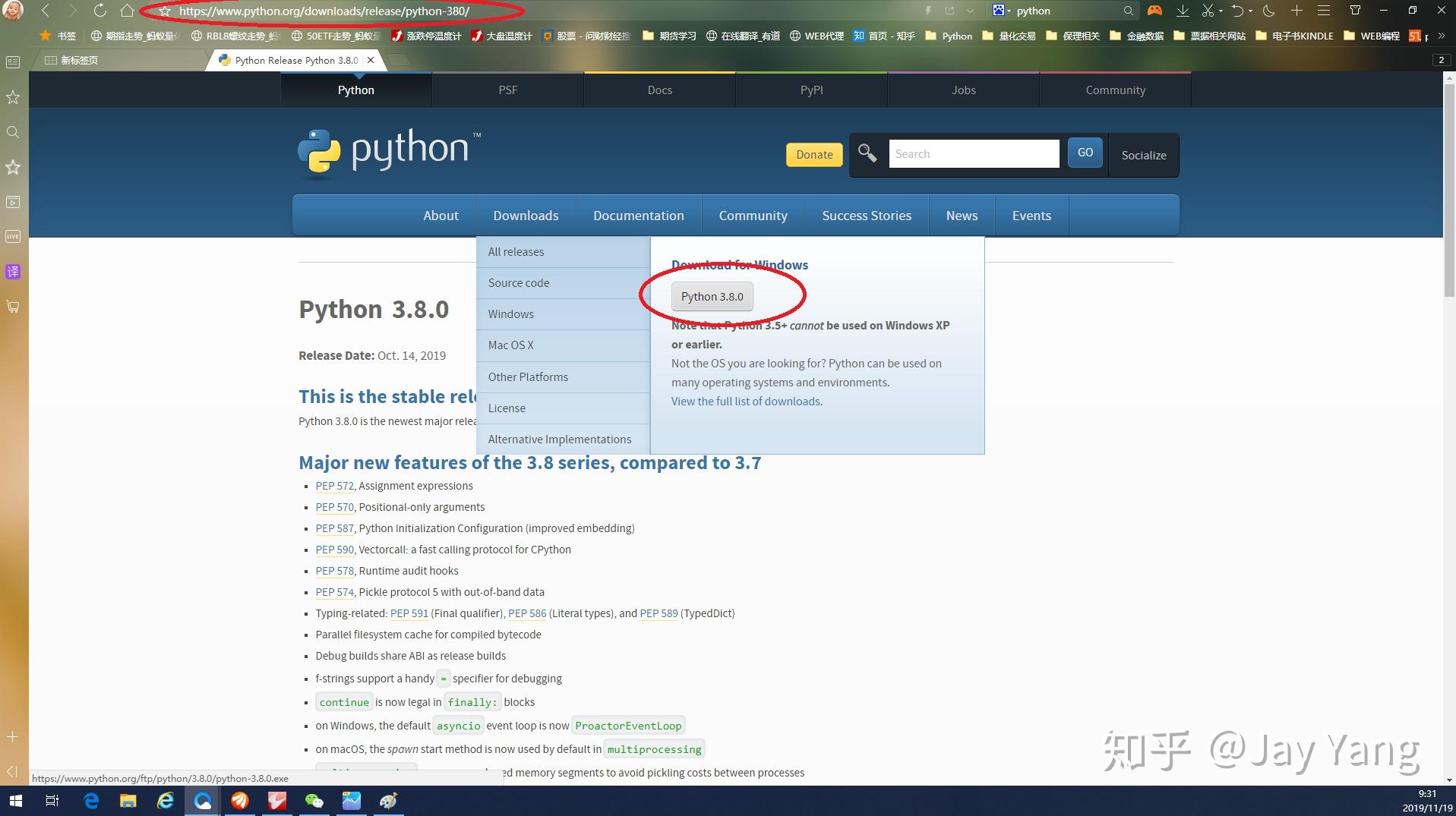Click the screenshot scissors icon in the toolbar
Viewport: 1456px width, 816px height.
tap(1209, 11)
